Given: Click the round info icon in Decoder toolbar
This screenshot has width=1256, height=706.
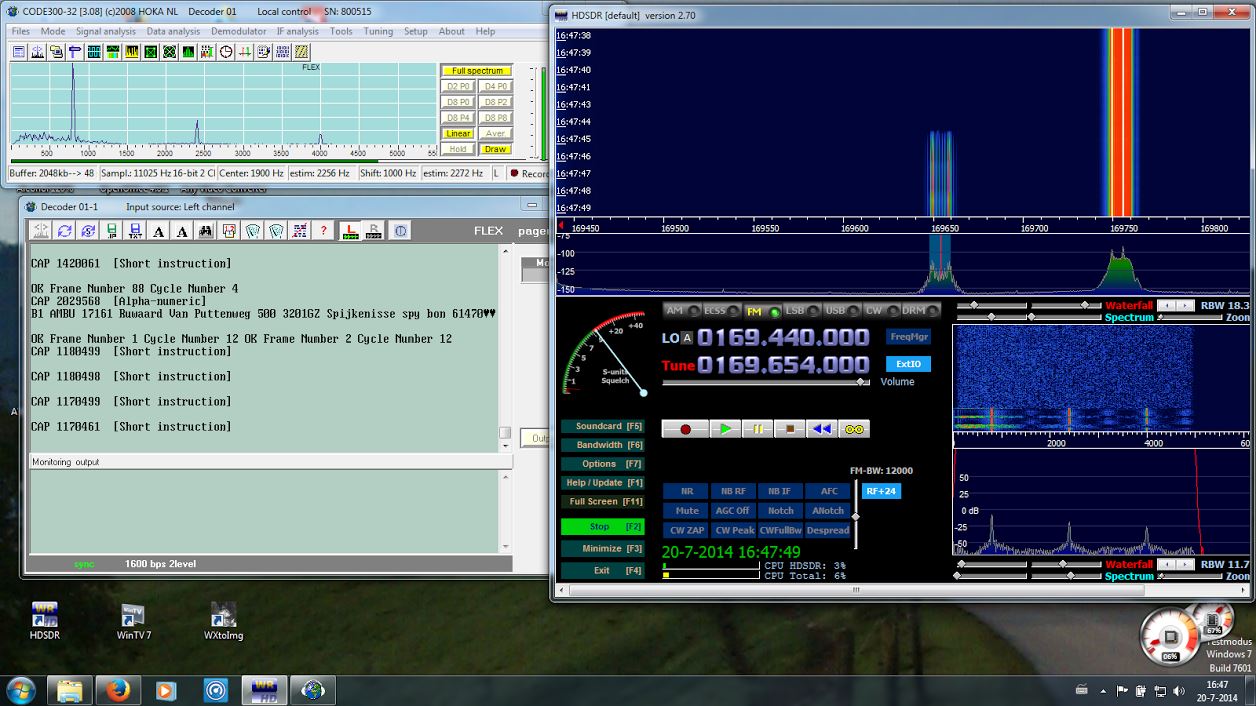Looking at the screenshot, I should 400,231.
